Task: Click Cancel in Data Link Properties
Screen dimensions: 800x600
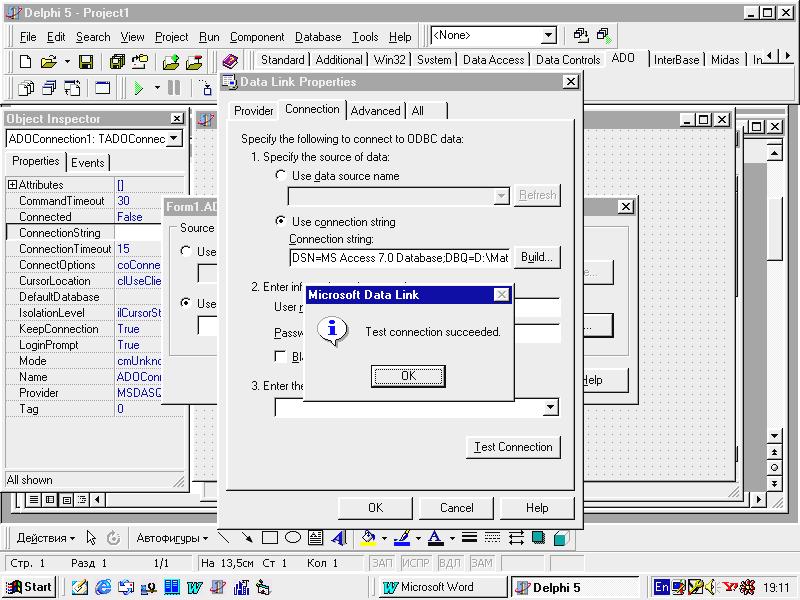Action: (x=457, y=508)
